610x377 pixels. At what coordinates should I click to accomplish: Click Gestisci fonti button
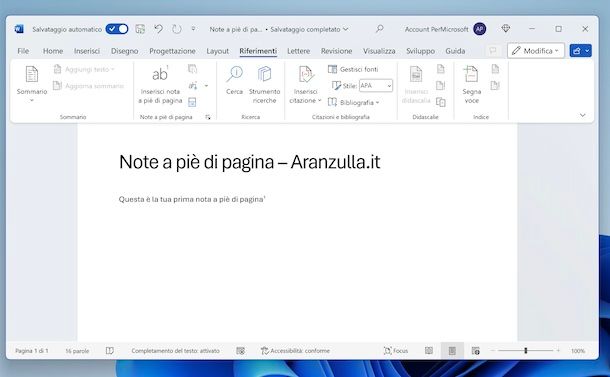[x=353, y=69]
